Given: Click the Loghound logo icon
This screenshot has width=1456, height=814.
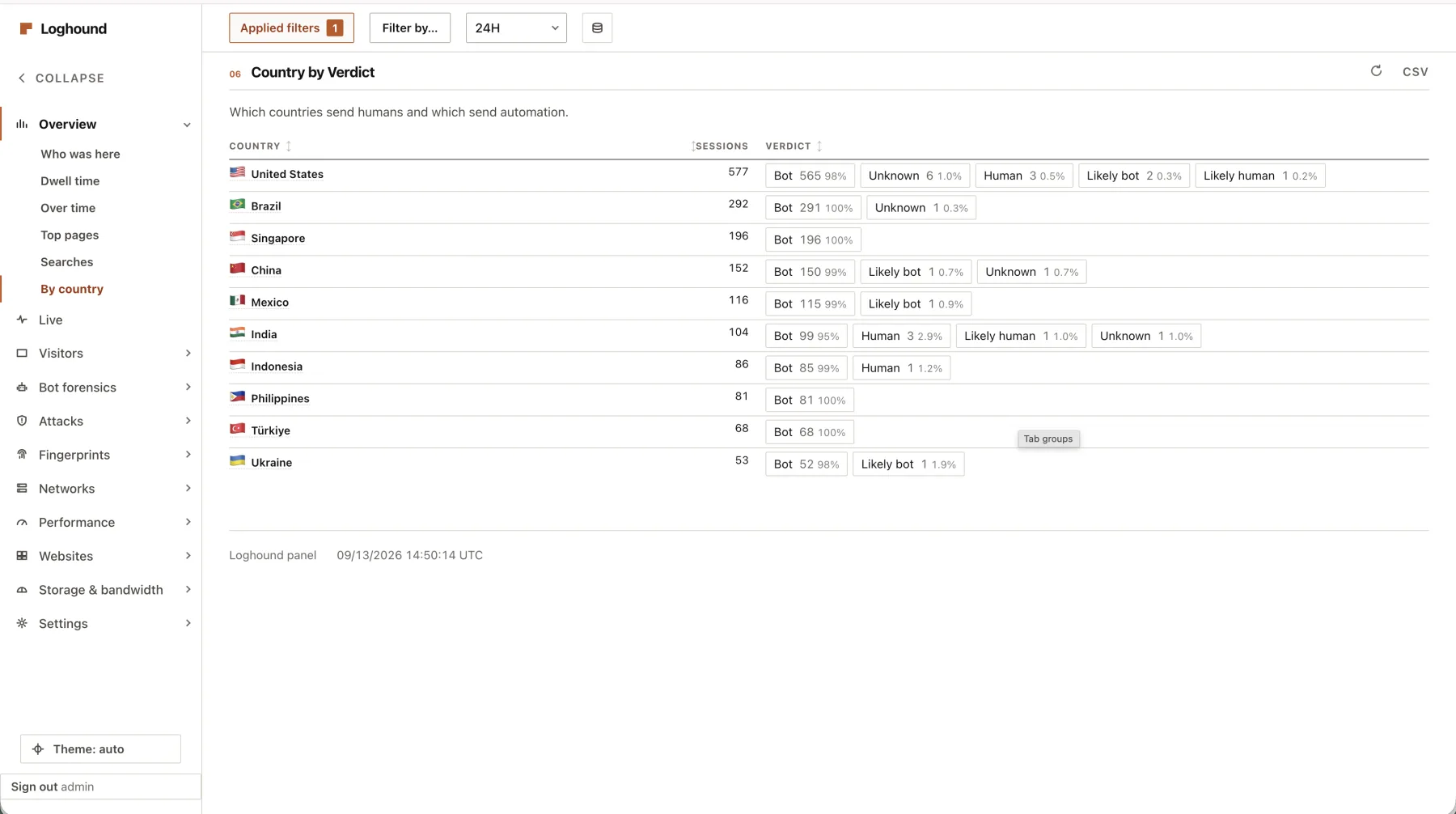Looking at the screenshot, I should click(x=26, y=29).
